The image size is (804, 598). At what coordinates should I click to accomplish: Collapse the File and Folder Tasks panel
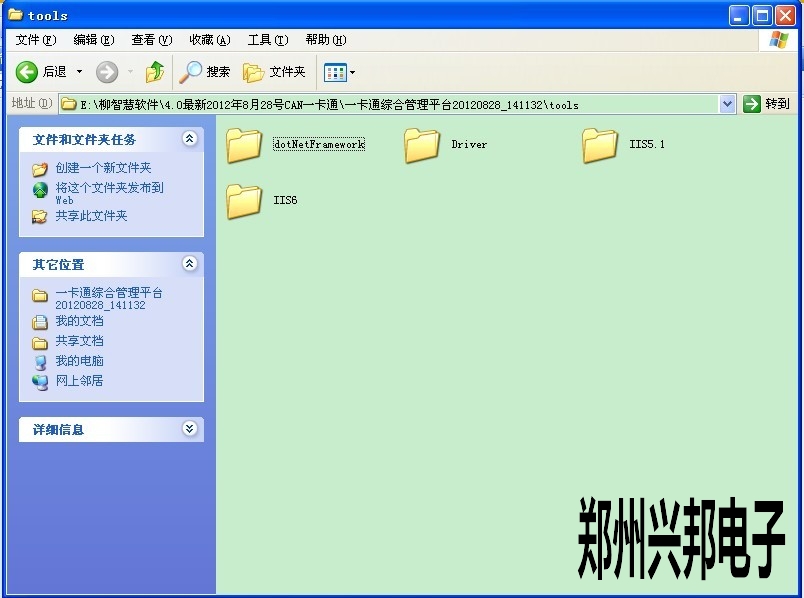(x=189, y=139)
